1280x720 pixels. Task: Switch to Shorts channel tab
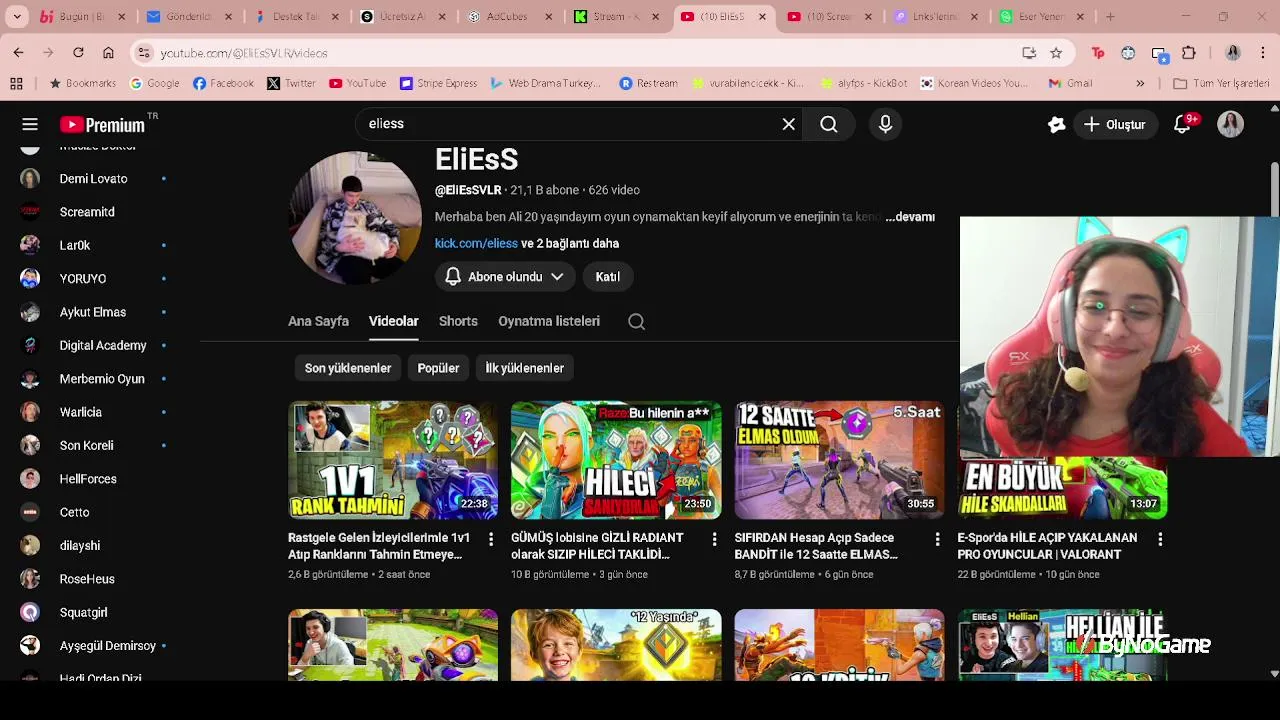point(458,321)
